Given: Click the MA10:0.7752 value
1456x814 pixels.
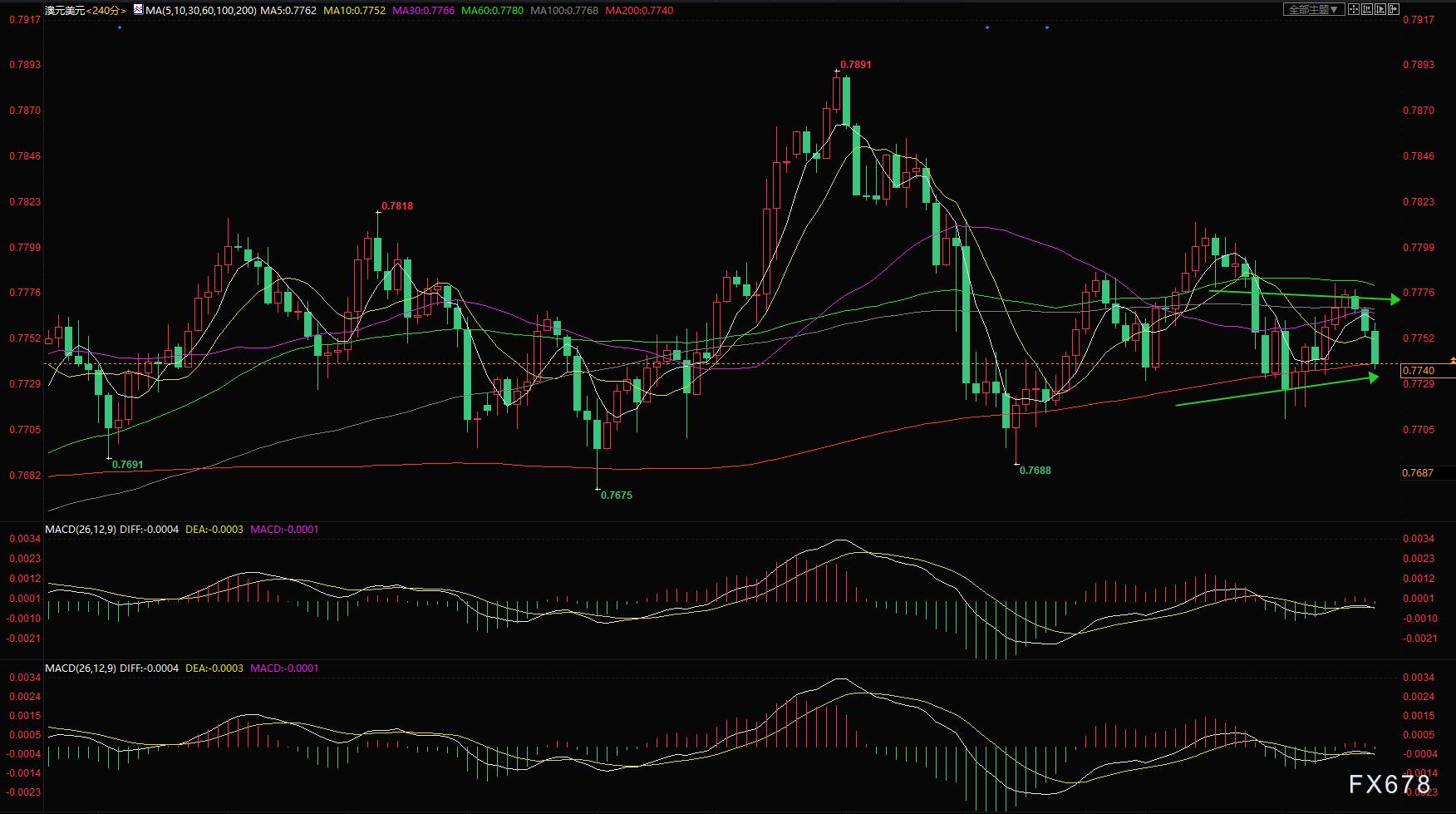Looking at the screenshot, I should pyautogui.click(x=354, y=11).
